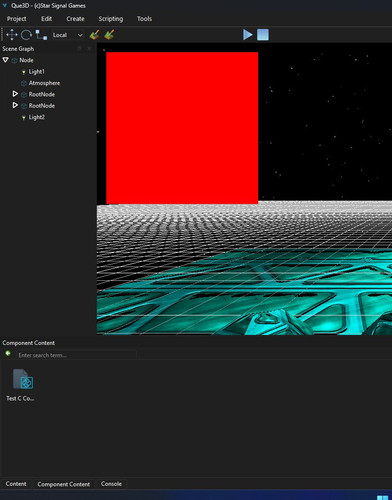Select the Move translate gizmo tool
The image size is (392, 500).
(12, 35)
